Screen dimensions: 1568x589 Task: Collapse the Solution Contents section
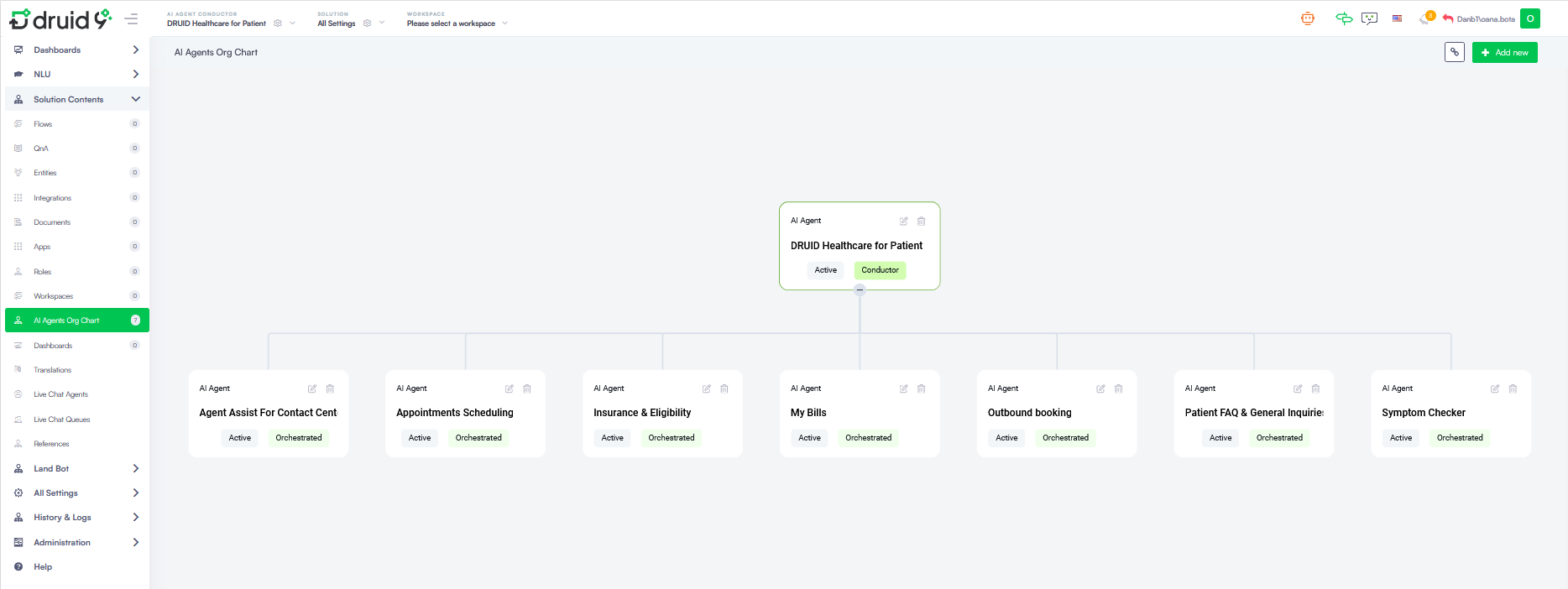(x=135, y=99)
